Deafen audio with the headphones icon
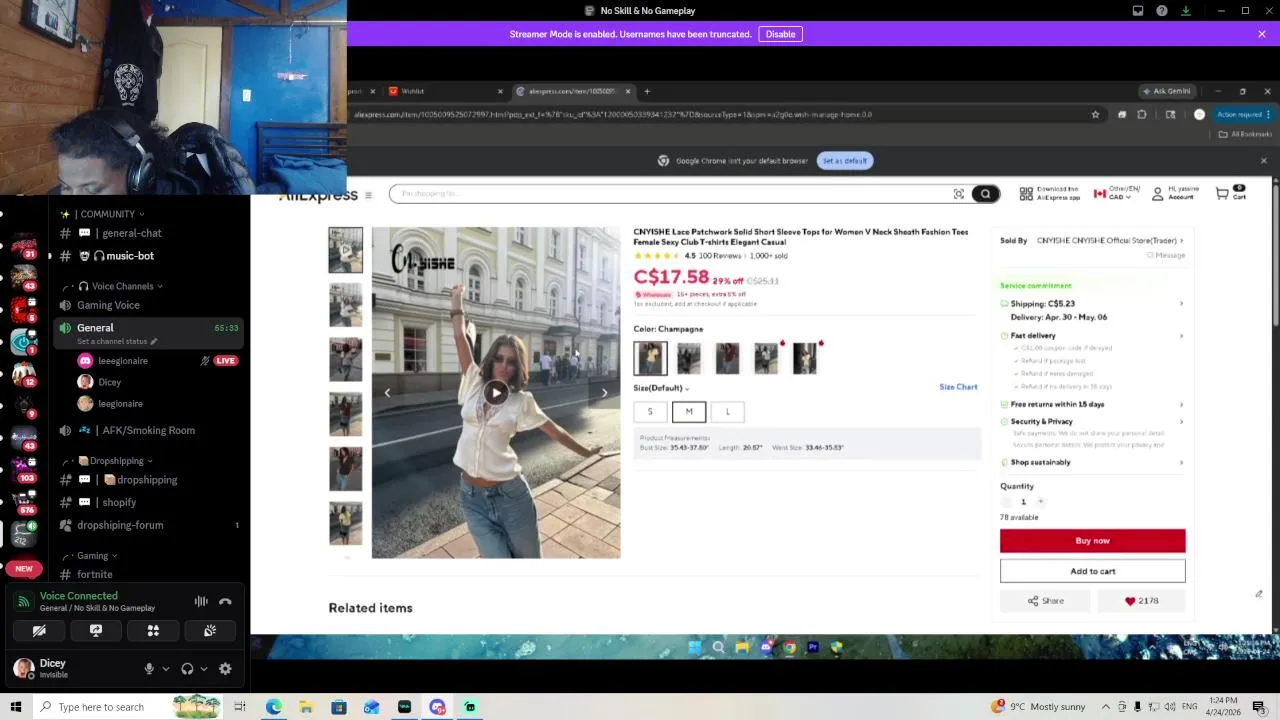1280x720 pixels. pyautogui.click(x=187, y=669)
